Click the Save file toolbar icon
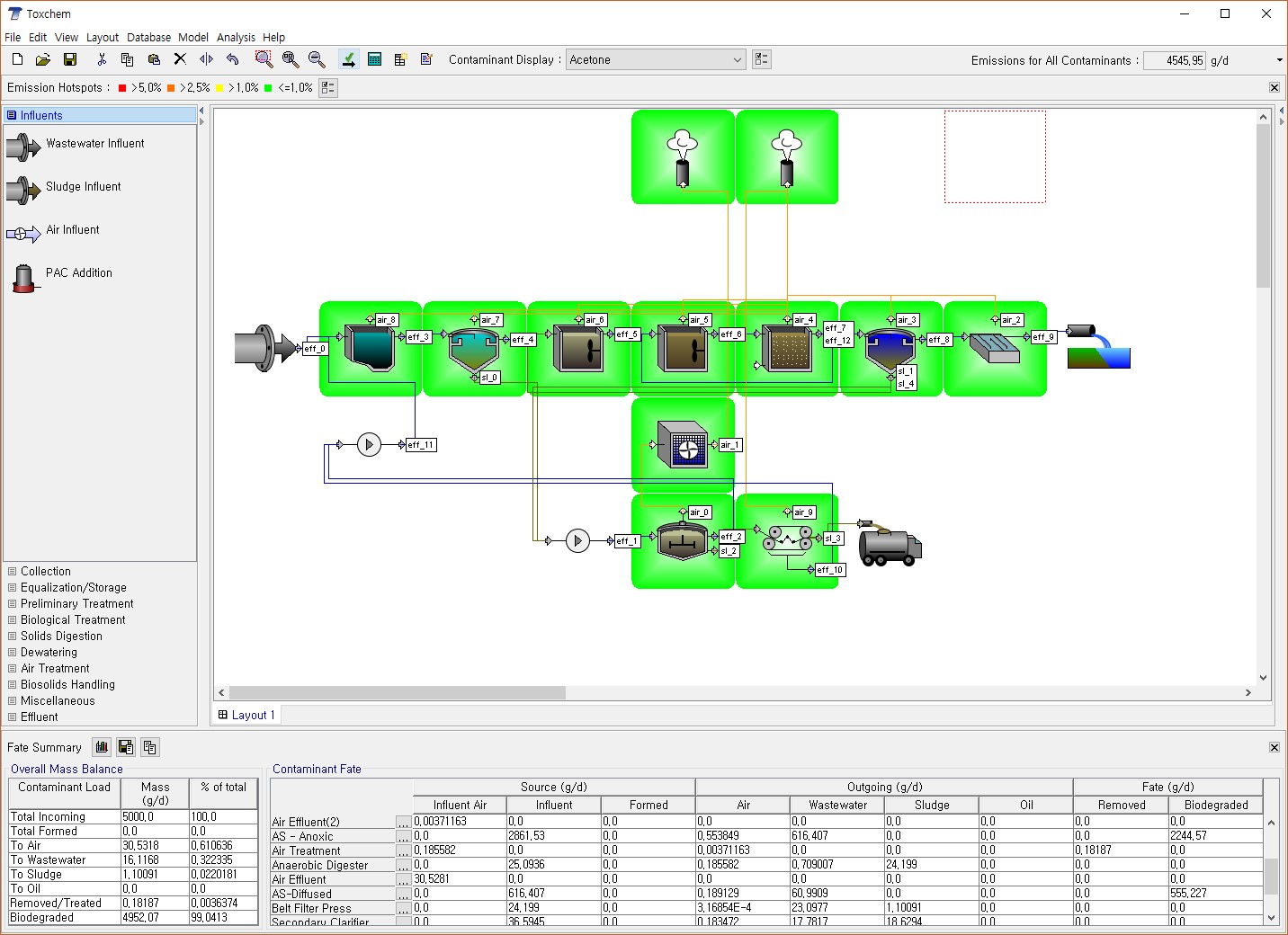This screenshot has height=935, width=1288. (x=69, y=59)
